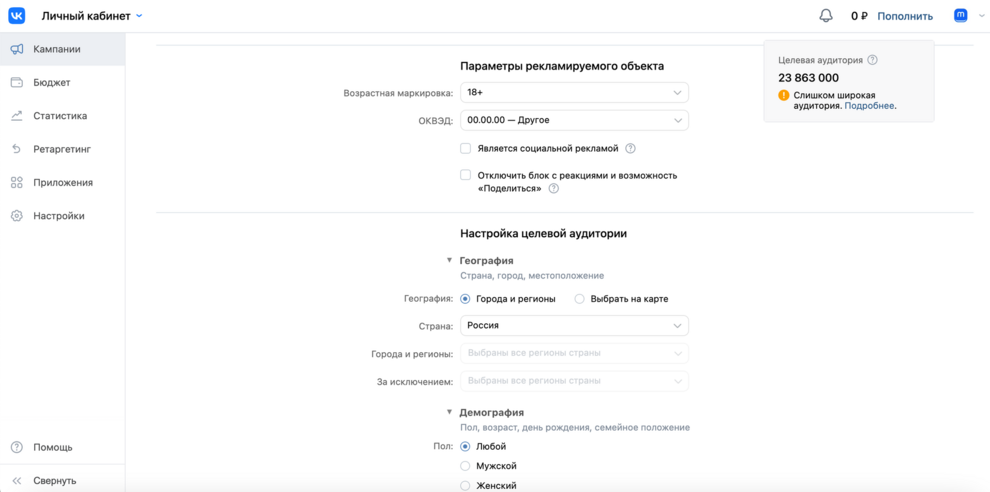Click the Настройки gear icon

pos(17,216)
